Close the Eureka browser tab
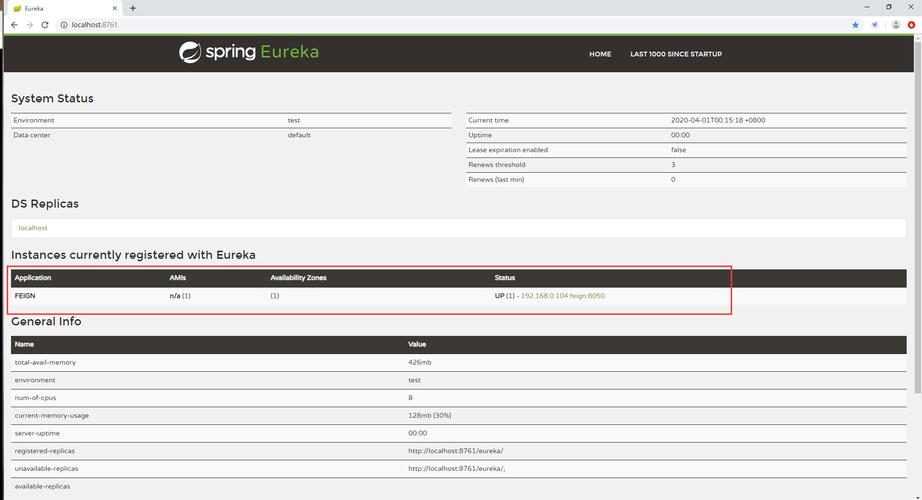The height and width of the screenshot is (500, 922). (x=115, y=8)
